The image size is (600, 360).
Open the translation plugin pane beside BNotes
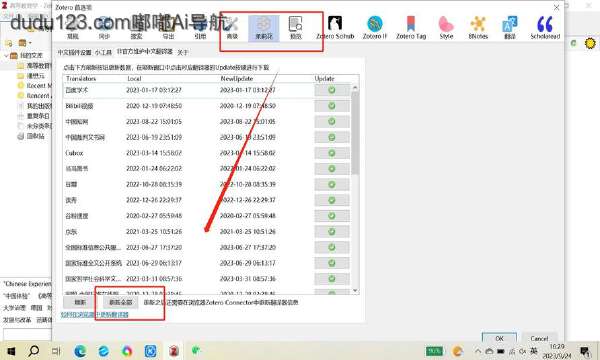pyautogui.click(x=510, y=27)
